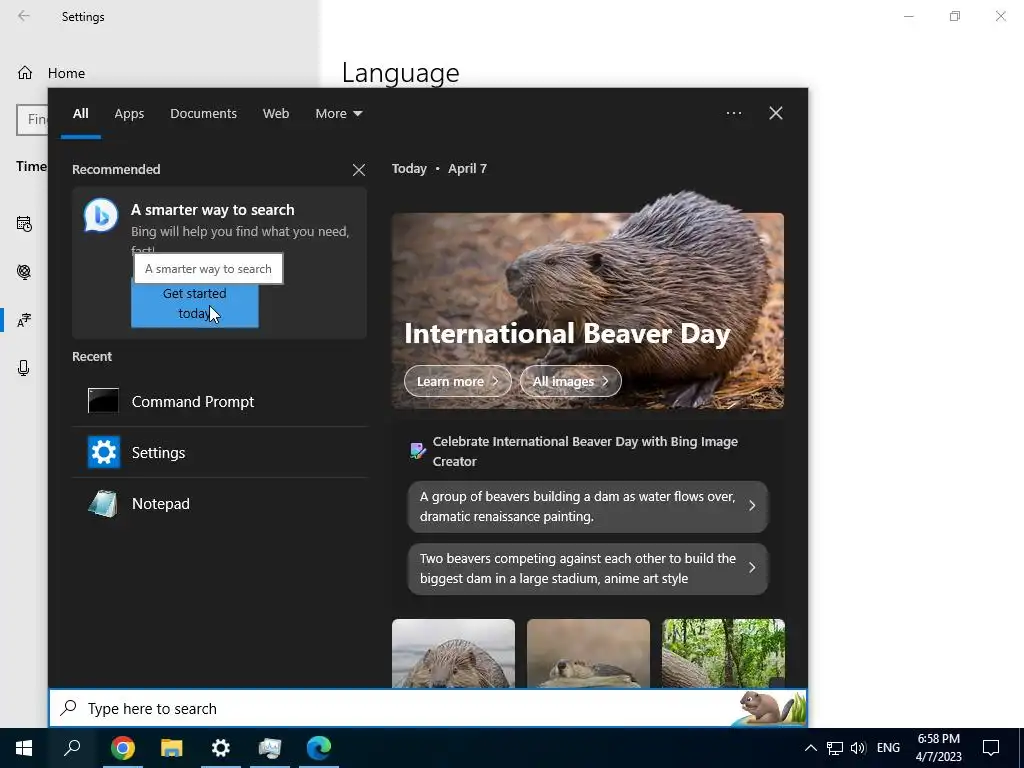Open the Two beavers competing prompt

click(588, 568)
